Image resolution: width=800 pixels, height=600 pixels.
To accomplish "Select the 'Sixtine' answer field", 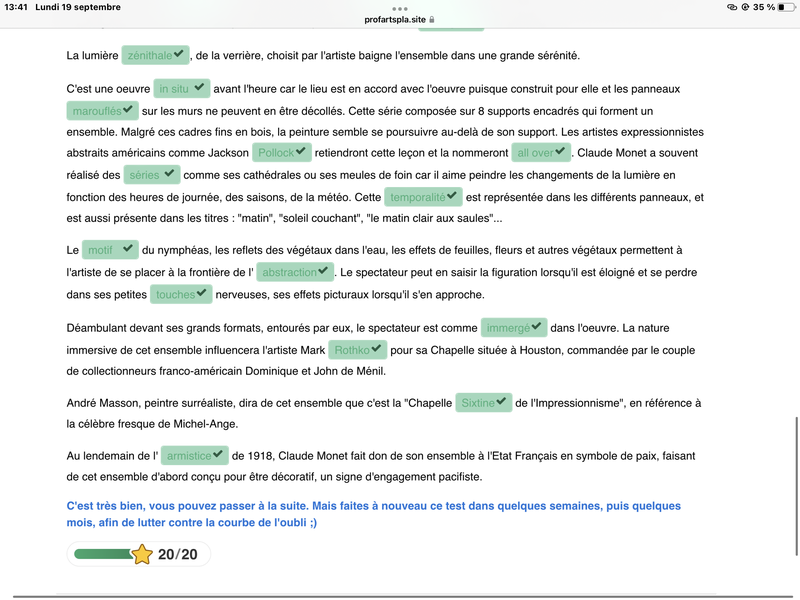I will pyautogui.click(x=484, y=403).
